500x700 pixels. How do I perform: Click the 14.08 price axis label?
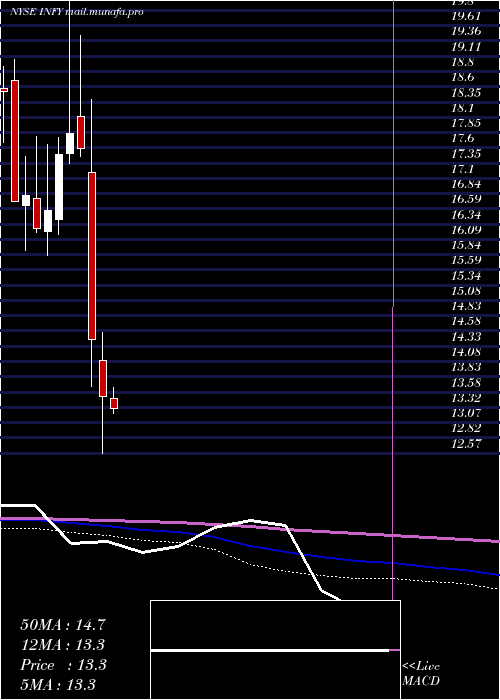pyautogui.click(x=466, y=352)
